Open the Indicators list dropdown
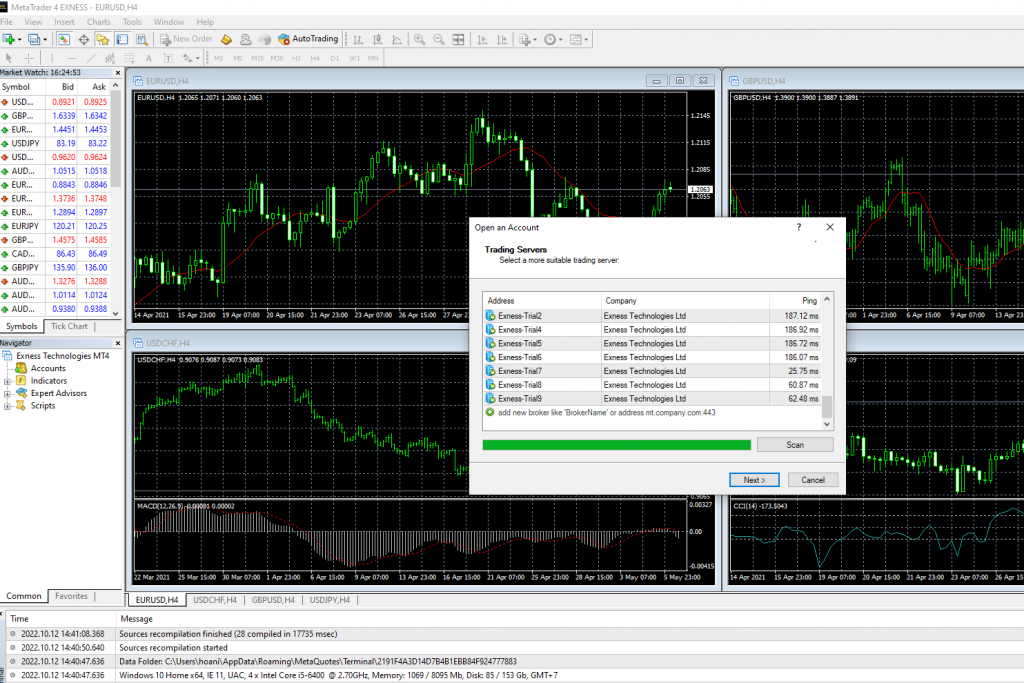 (x=528, y=39)
